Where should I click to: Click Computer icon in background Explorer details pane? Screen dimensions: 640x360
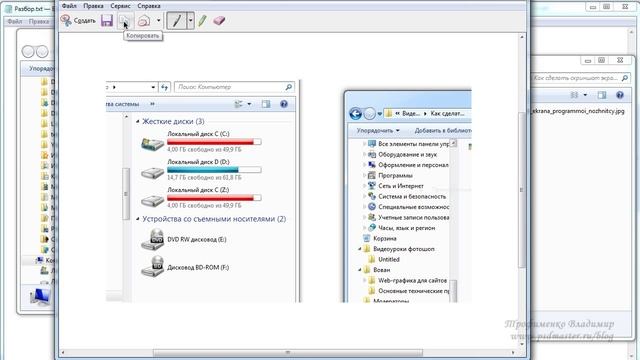(41, 297)
